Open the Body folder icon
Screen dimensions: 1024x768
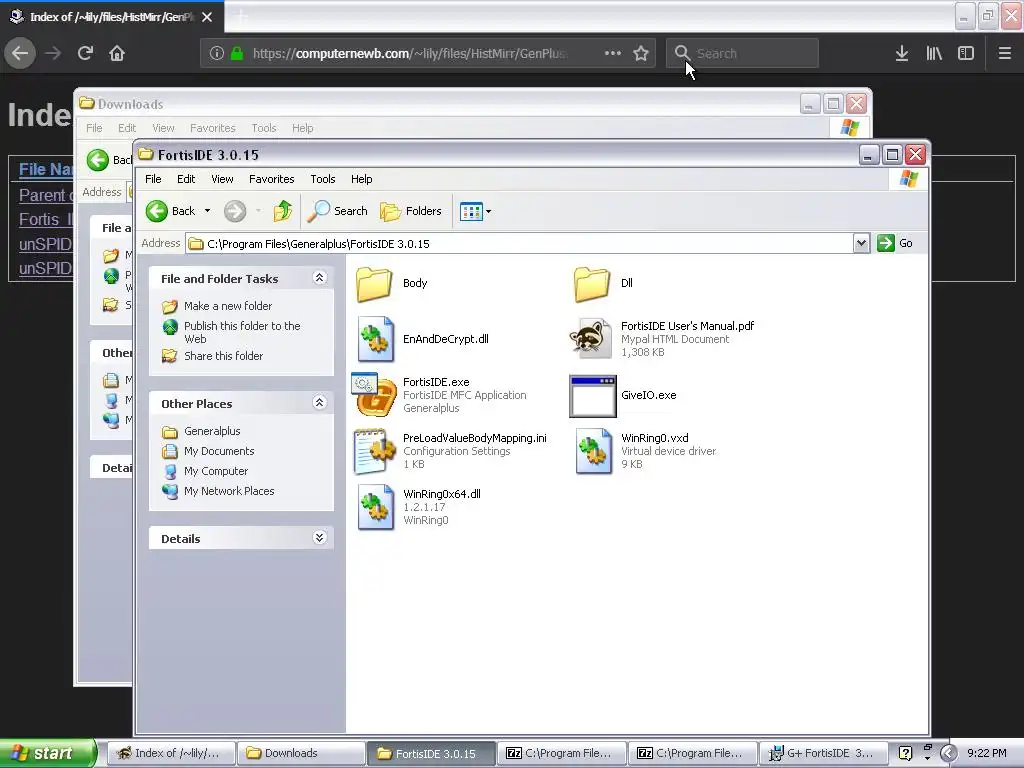[x=374, y=284]
